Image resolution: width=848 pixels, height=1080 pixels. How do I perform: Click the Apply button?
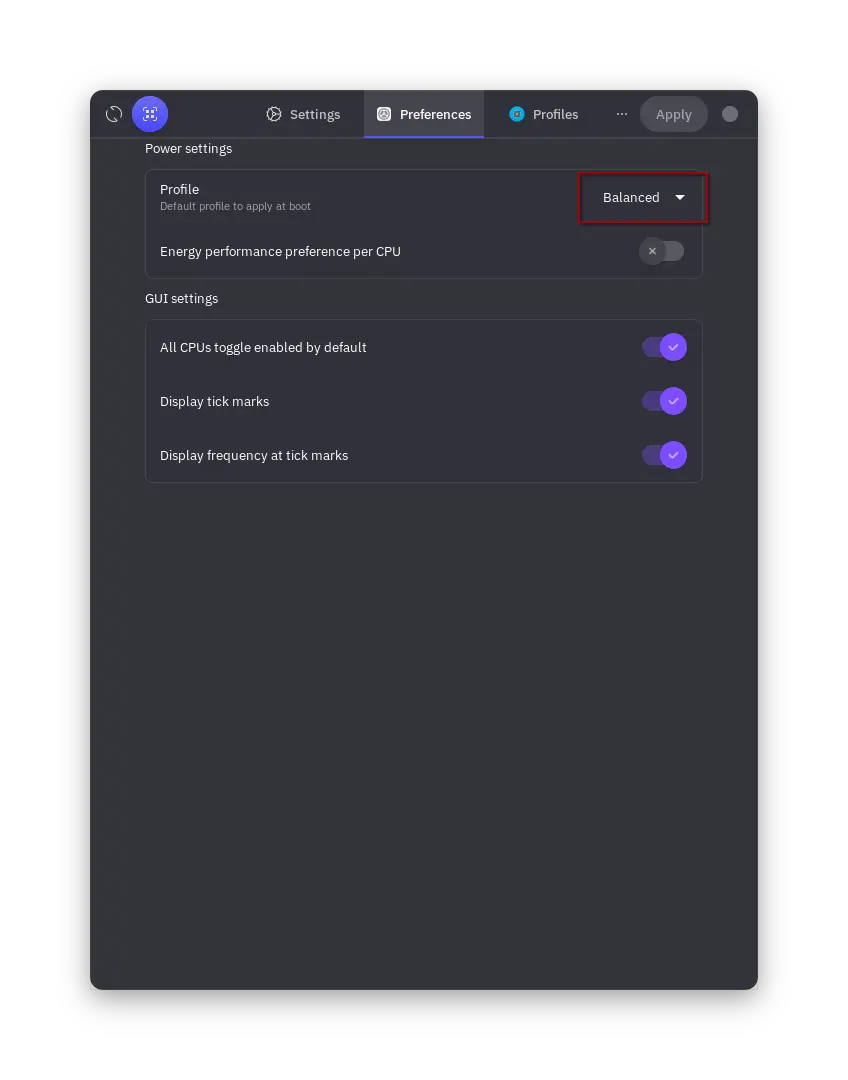tap(674, 114)
